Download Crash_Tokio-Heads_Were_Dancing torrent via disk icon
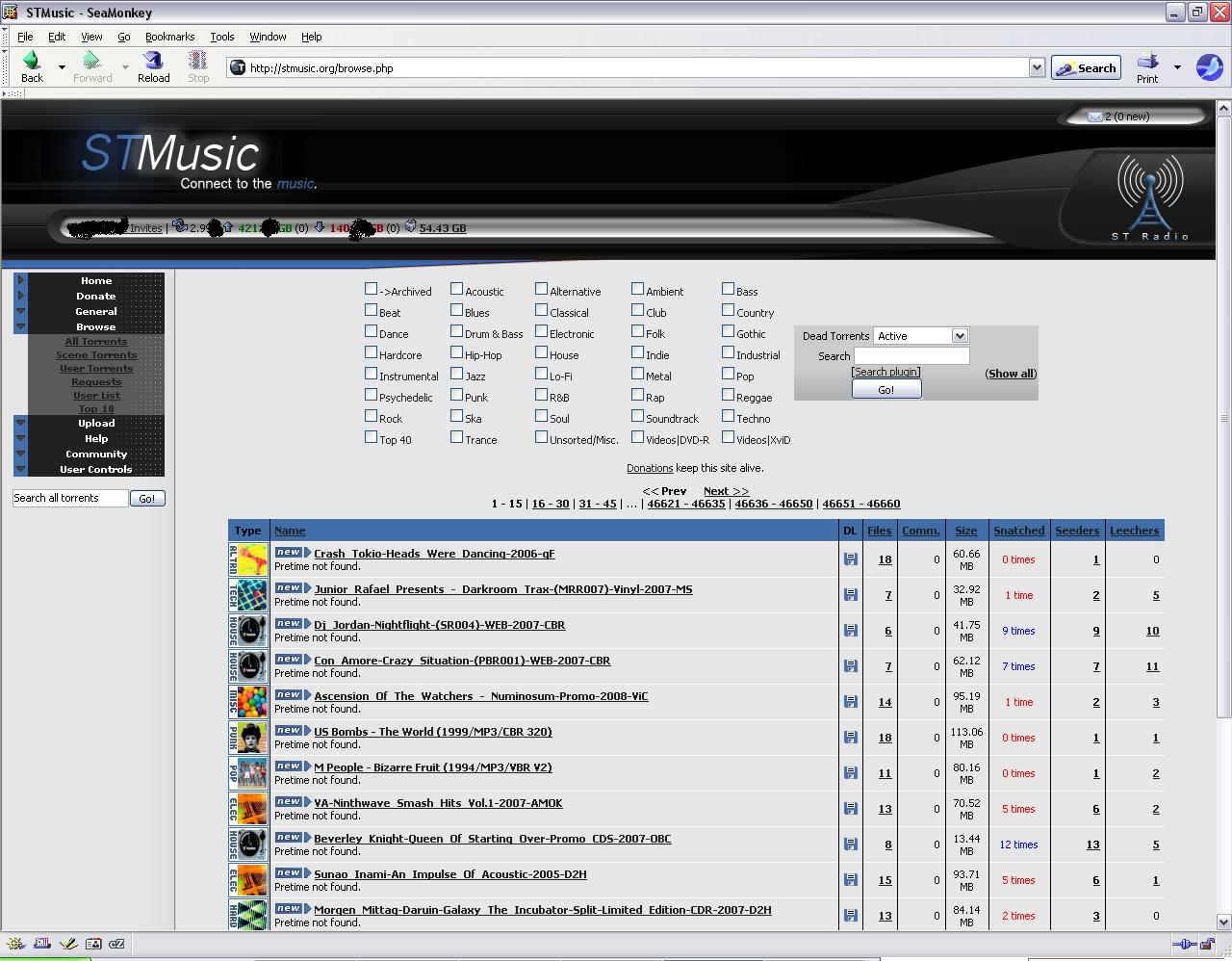 tap(850, 559)
